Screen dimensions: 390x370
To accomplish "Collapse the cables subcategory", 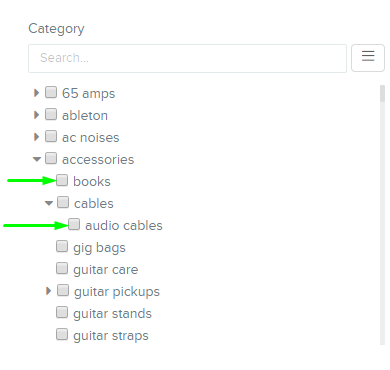I will point(49,203).
